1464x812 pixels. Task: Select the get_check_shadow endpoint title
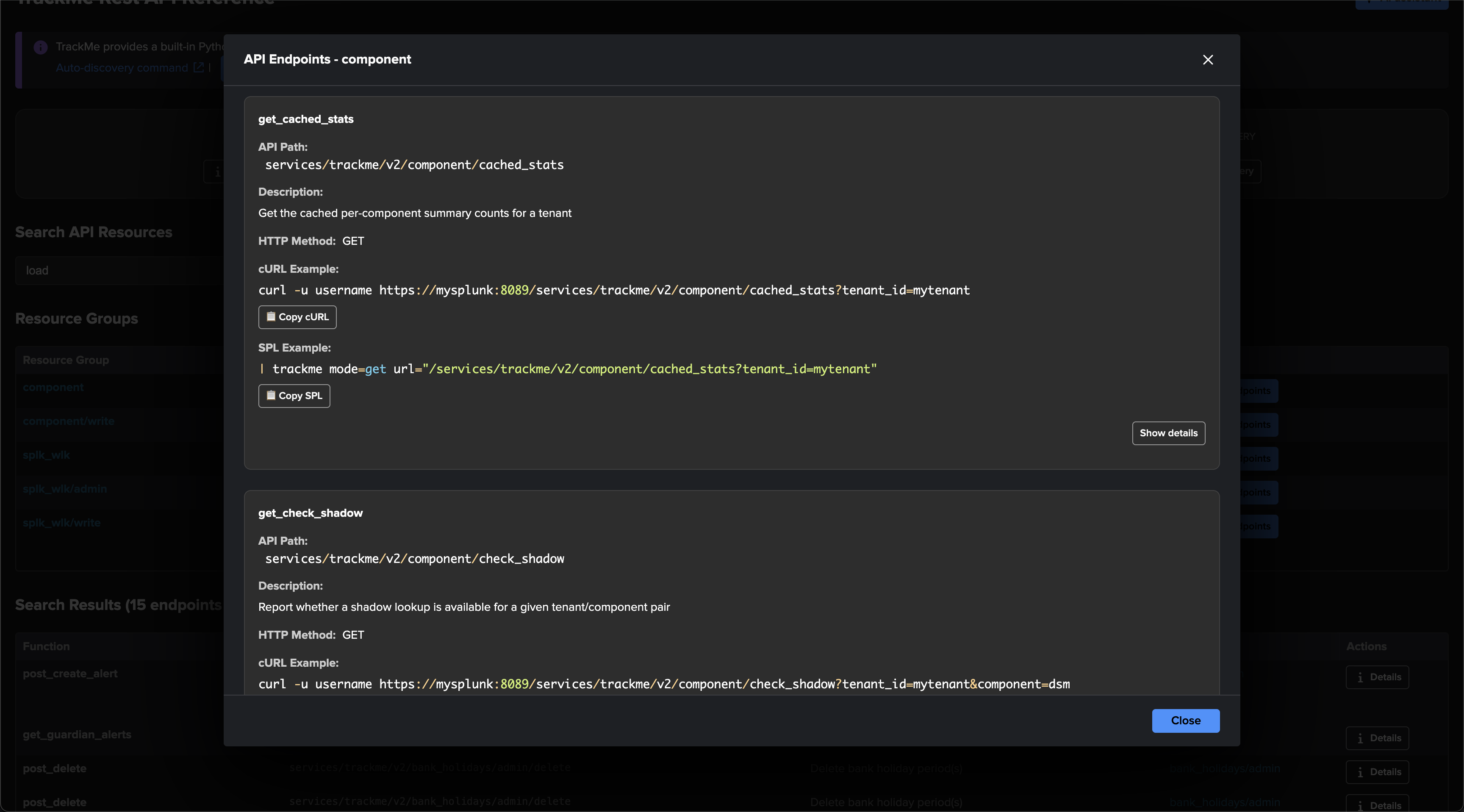(x=311, y=513)
